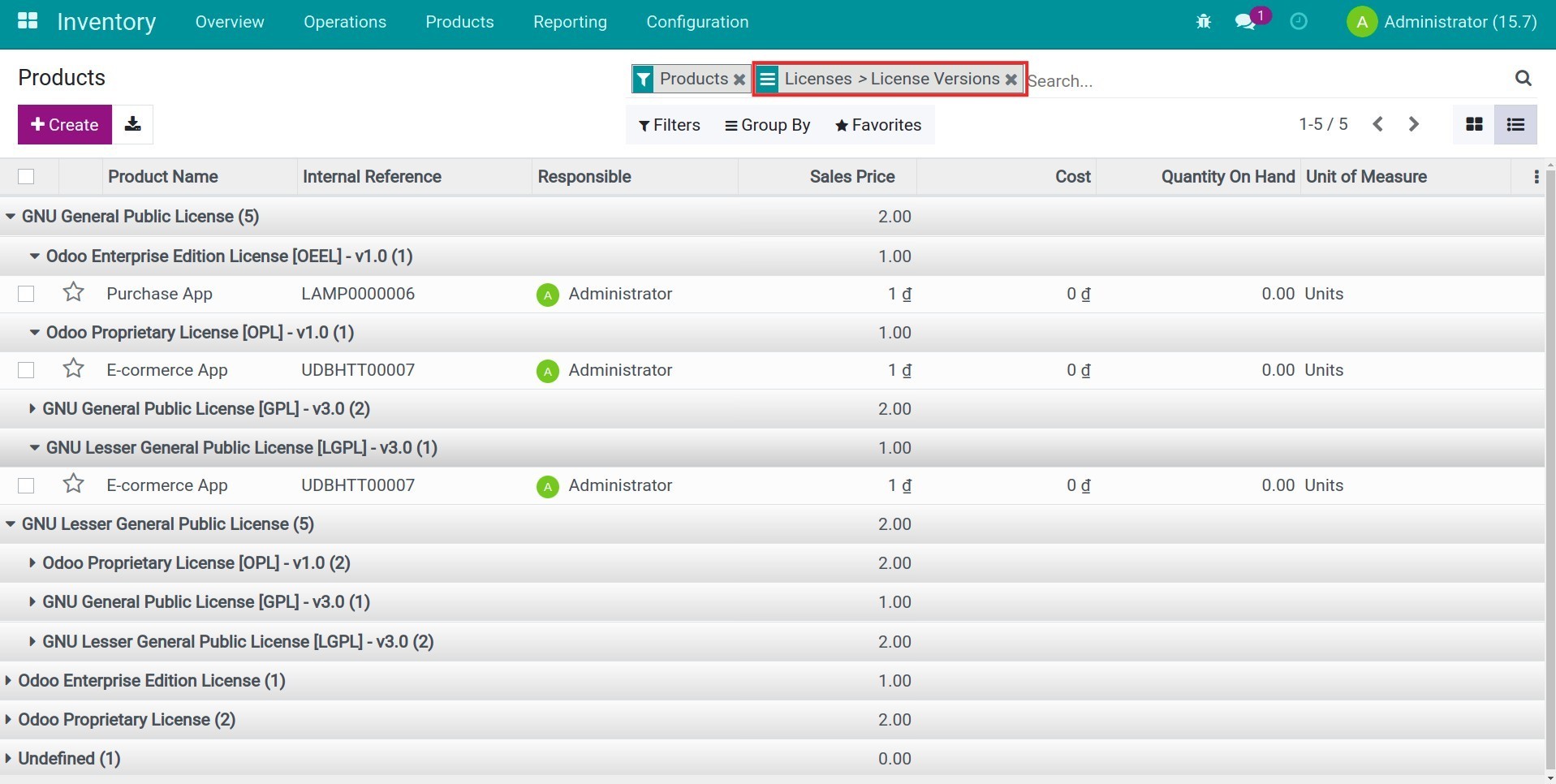Expand GNU General Public License [GPL] - v3.0 (2)
The height and width of the screenshot is (784, 1556).
32,408
